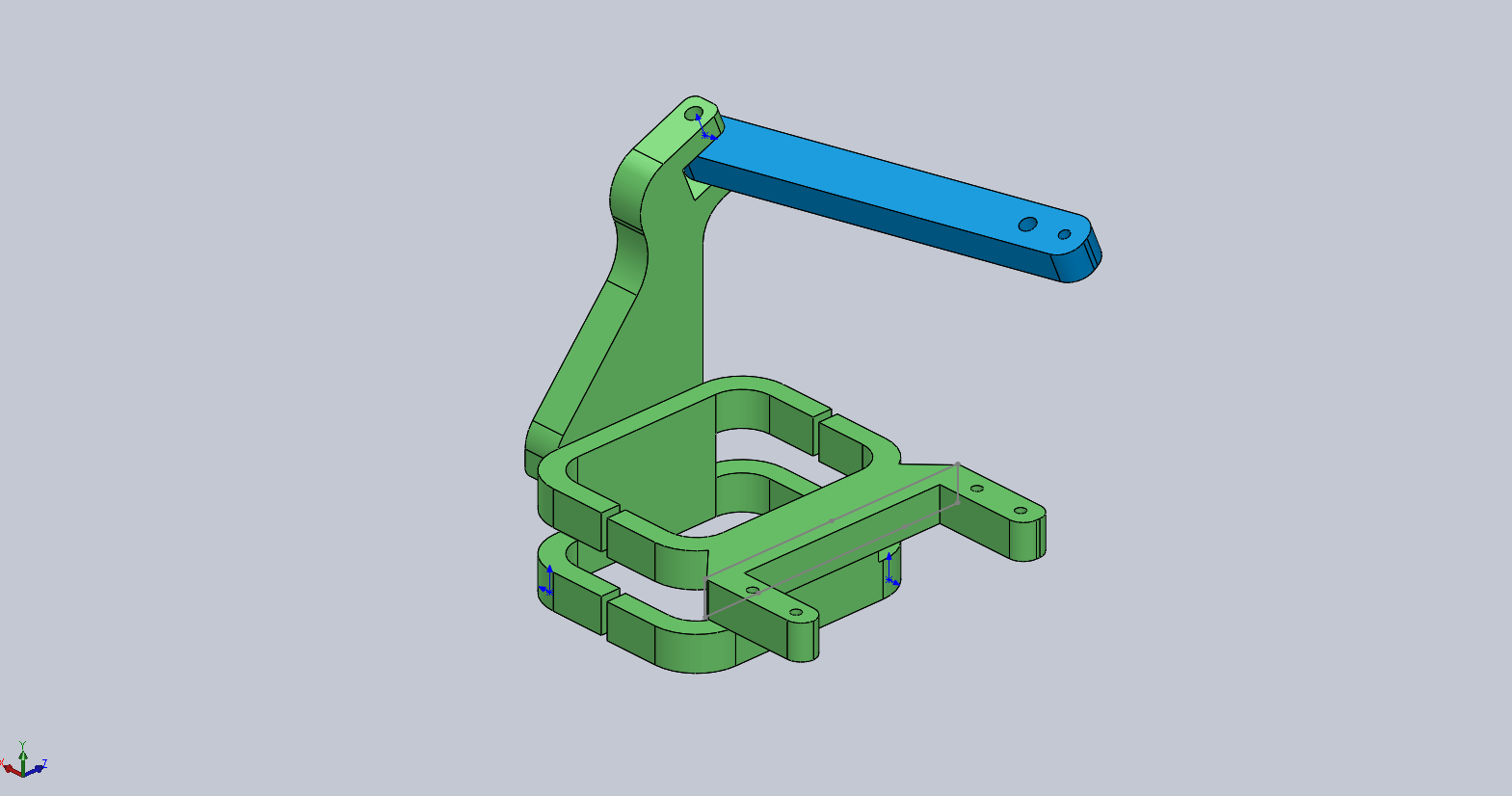Select the dark side face of the blue arm

(872, 217)
